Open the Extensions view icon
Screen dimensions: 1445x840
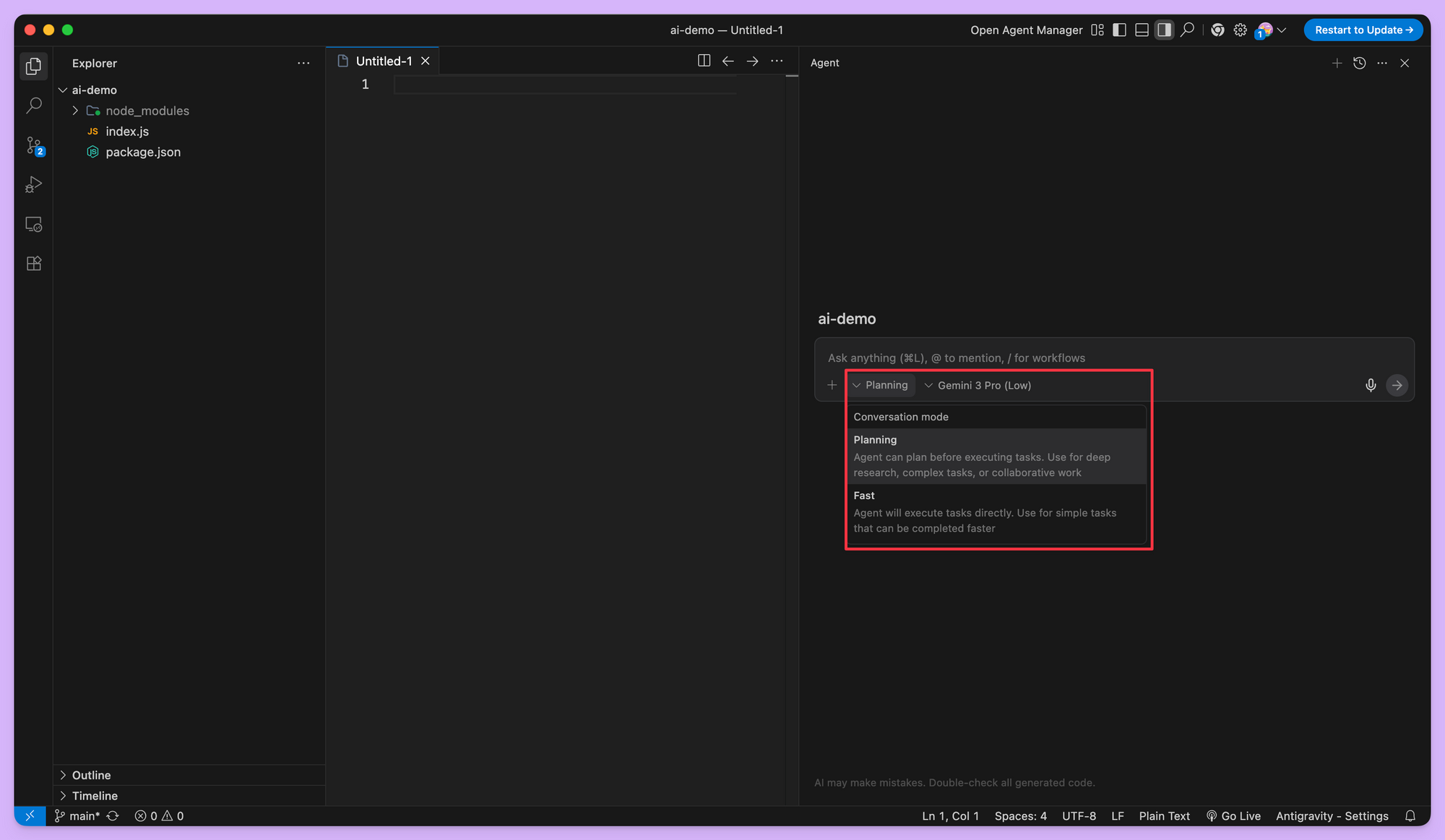(33, 264)
